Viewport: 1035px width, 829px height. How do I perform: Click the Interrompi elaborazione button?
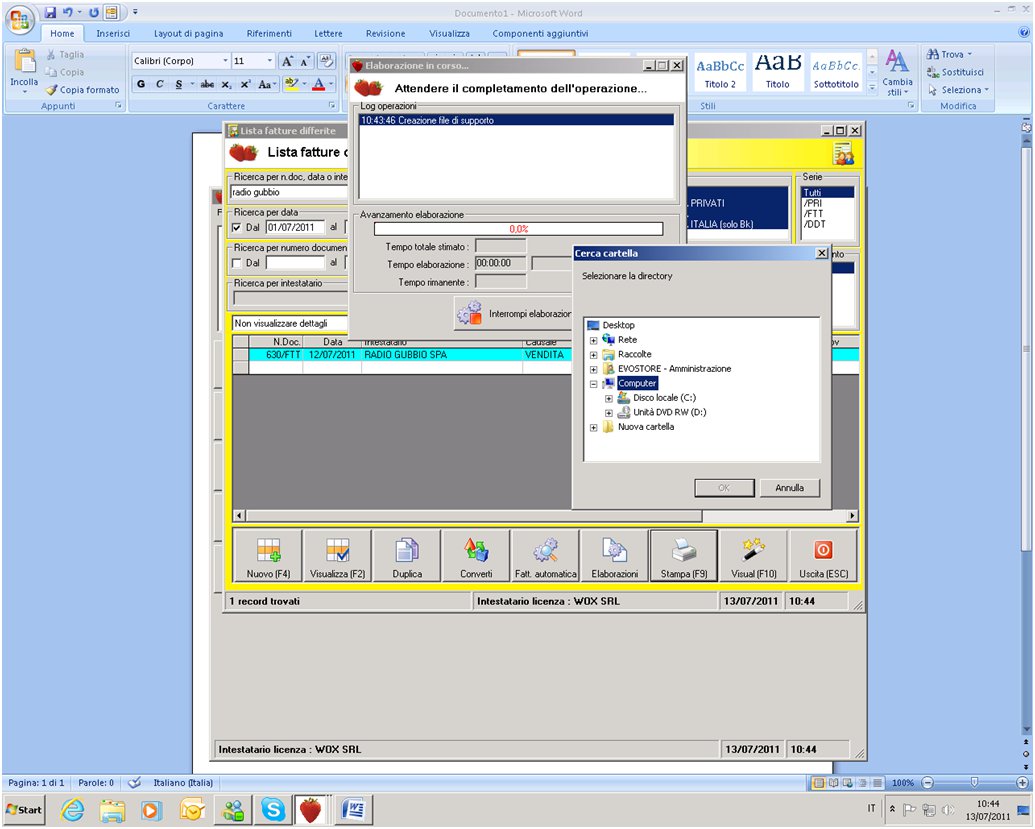(514, 314)
